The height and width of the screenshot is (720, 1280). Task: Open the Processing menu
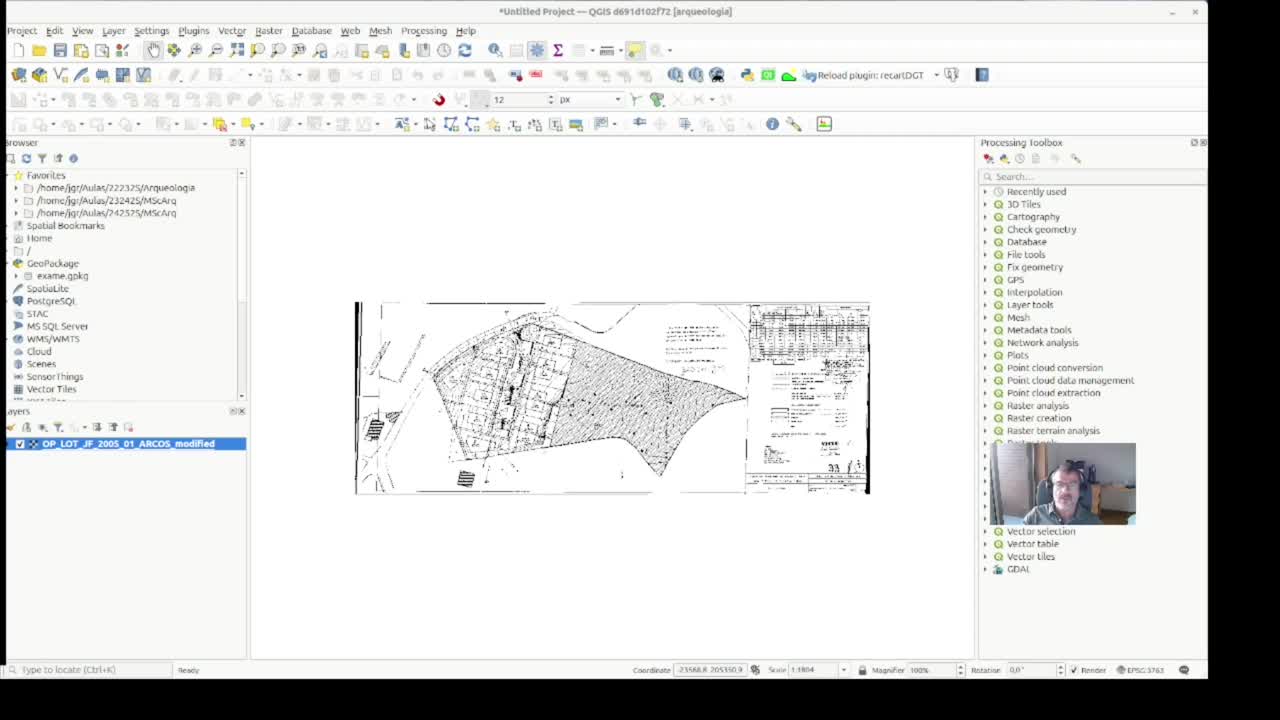pos(424,31)
